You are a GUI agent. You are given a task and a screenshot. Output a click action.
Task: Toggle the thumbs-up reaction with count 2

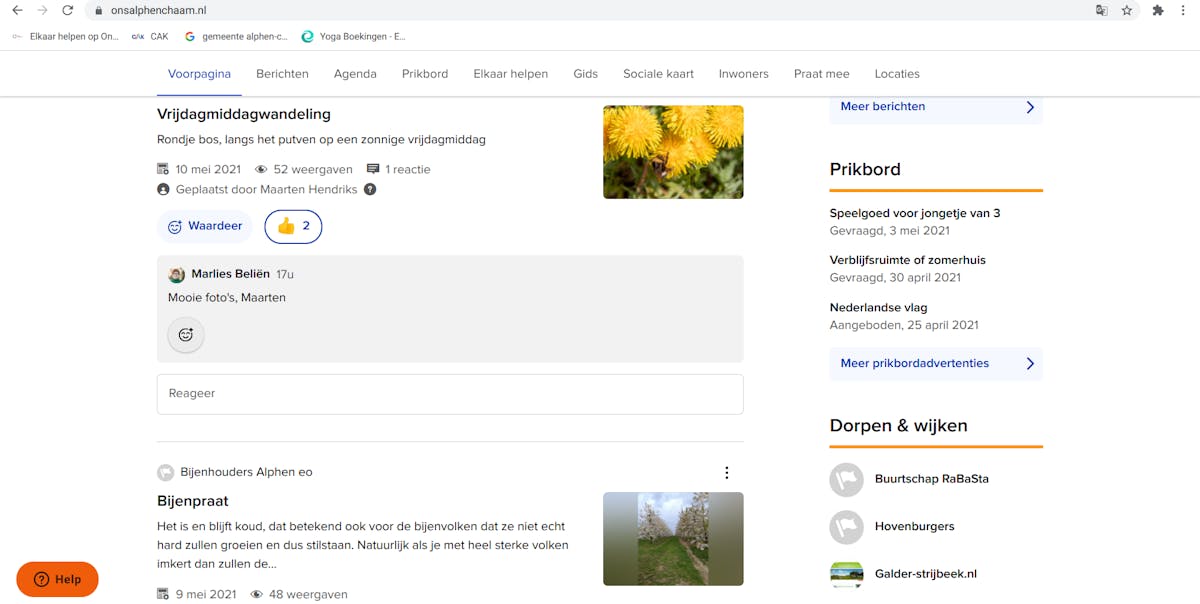point(293,227)
